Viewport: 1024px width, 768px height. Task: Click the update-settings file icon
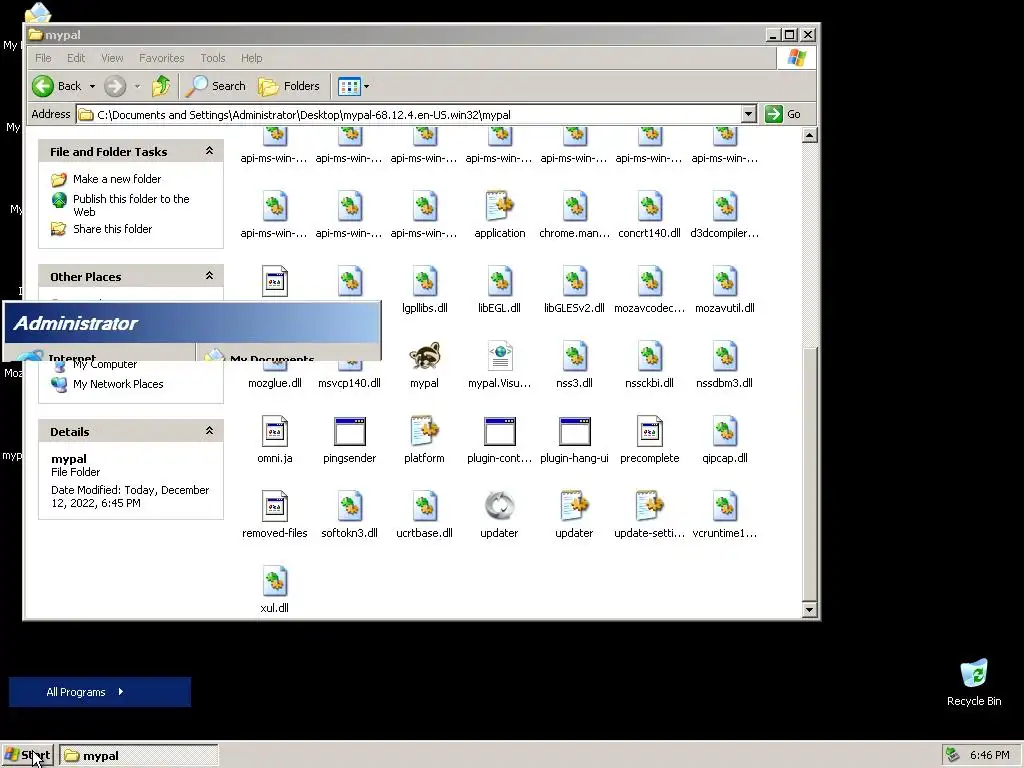click(x=650, y=506)
